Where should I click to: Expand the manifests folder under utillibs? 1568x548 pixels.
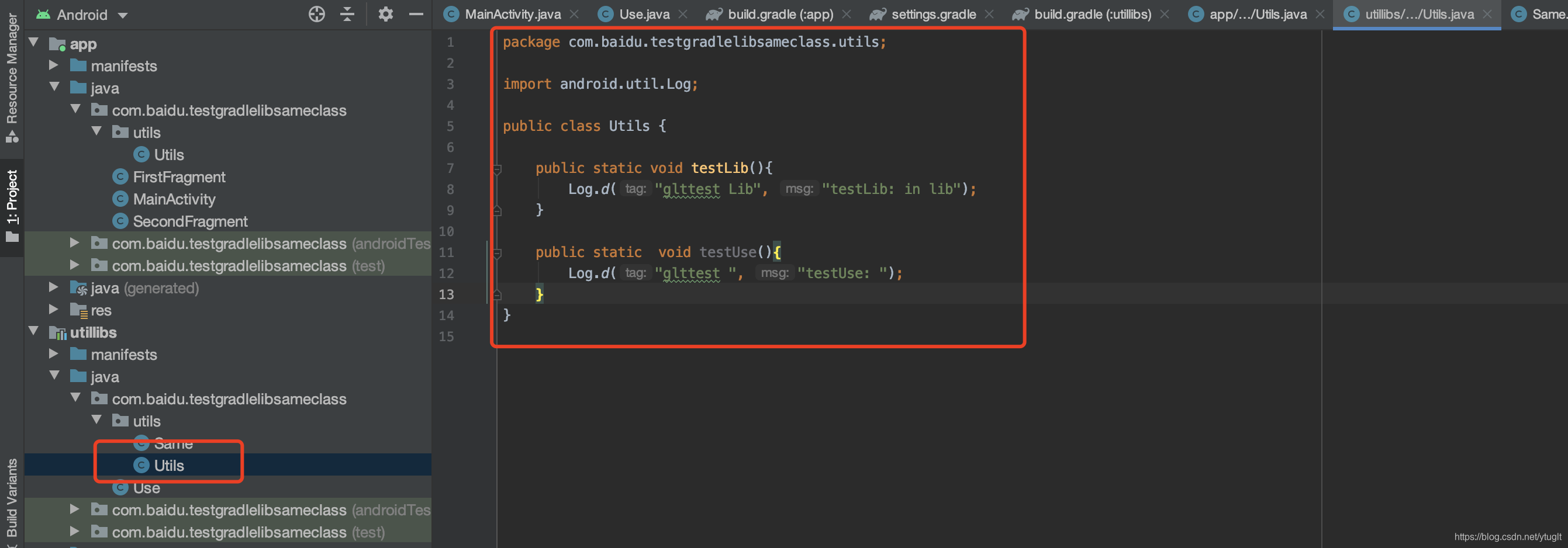tap(54, 354)
